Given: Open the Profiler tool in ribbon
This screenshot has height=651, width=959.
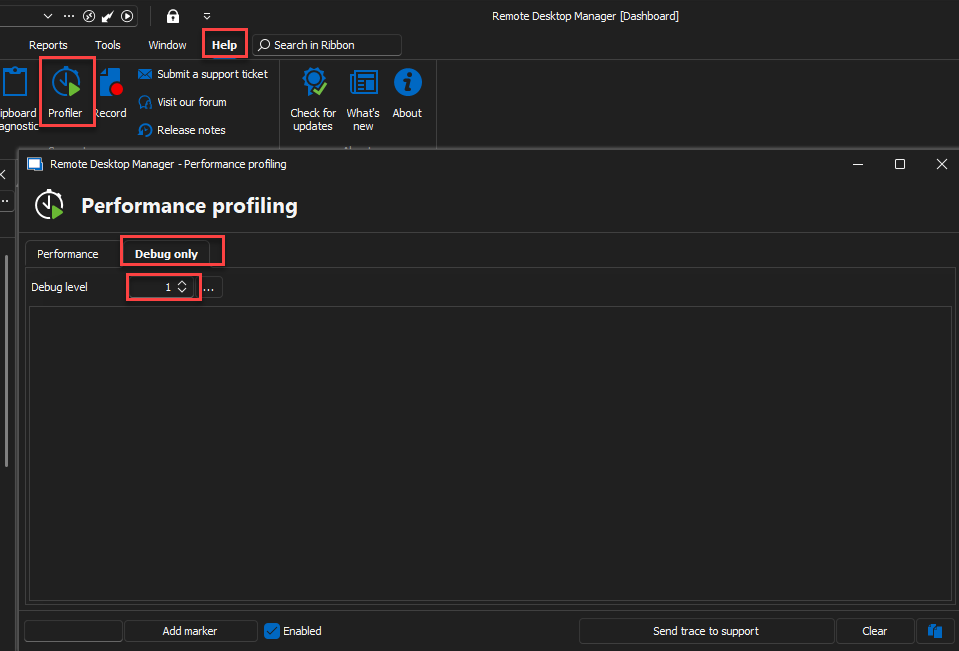Looking at the screenshot, I should click(x=66, y=93).
